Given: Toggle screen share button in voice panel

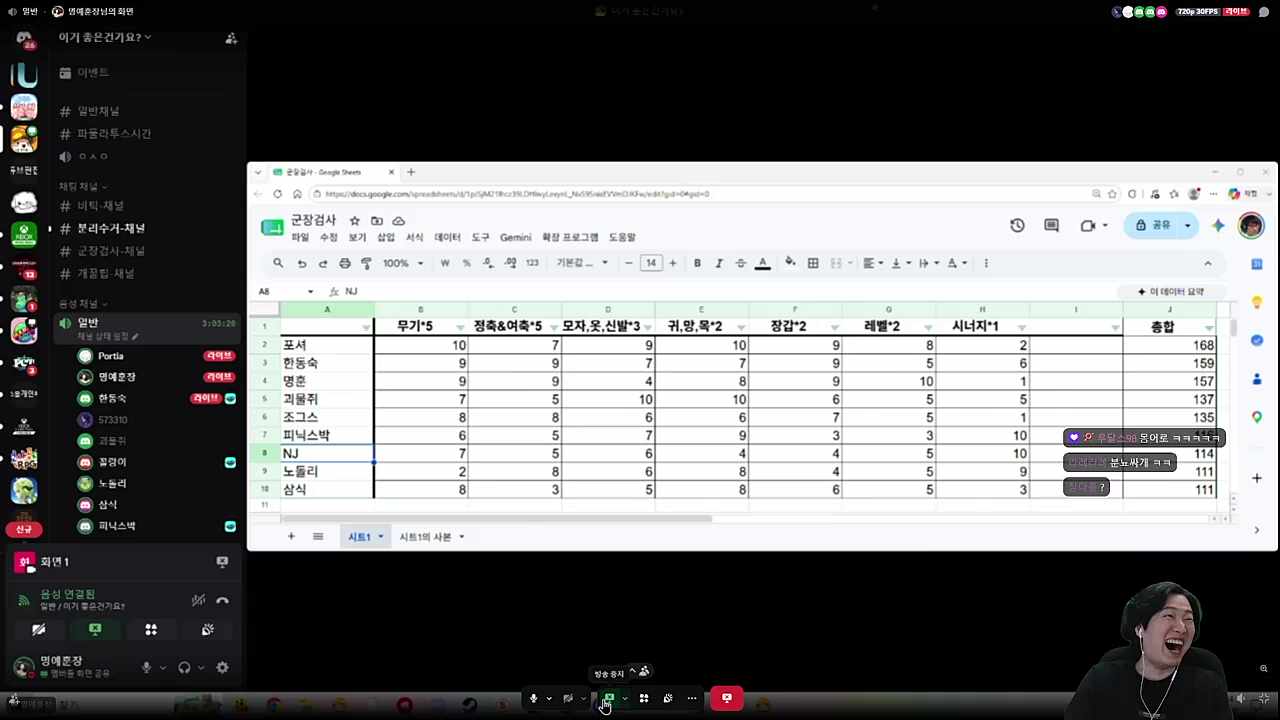Looking at the screenshot, I should click(x=95, y=630).
